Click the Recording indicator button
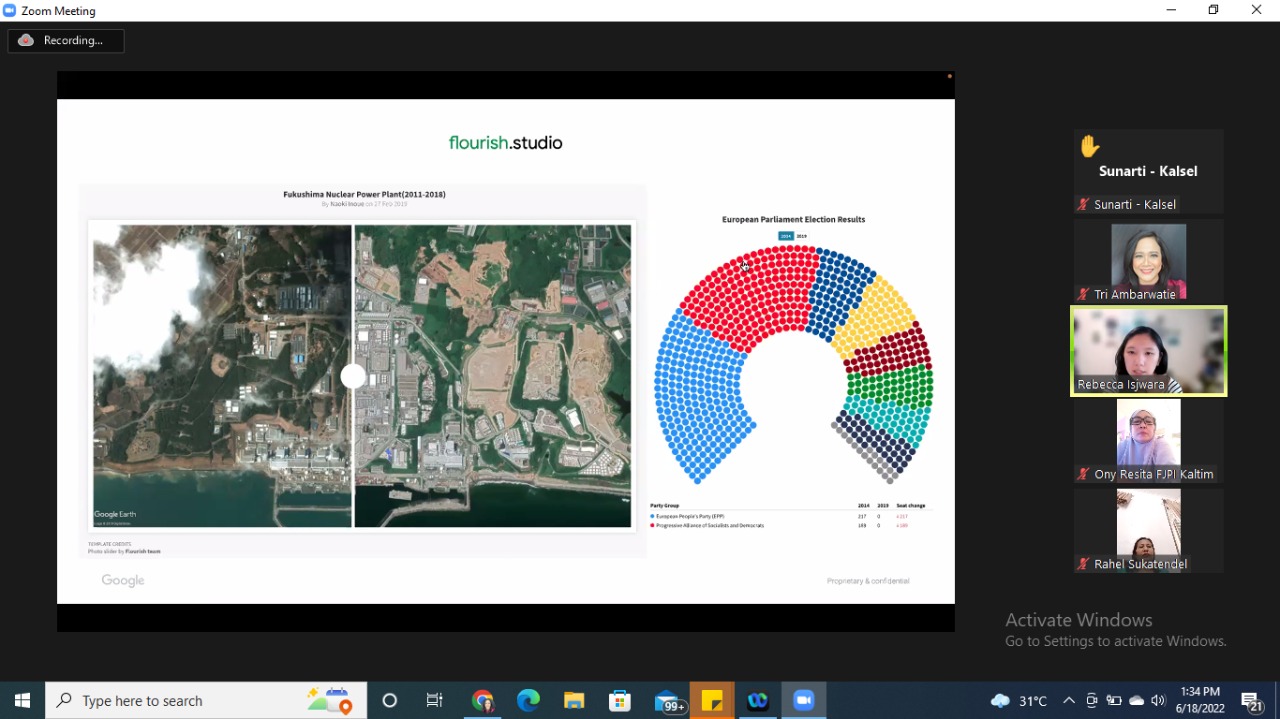The width and height of the screenshot is (1280, 719). pyautogui.click(x=66, y=41)
